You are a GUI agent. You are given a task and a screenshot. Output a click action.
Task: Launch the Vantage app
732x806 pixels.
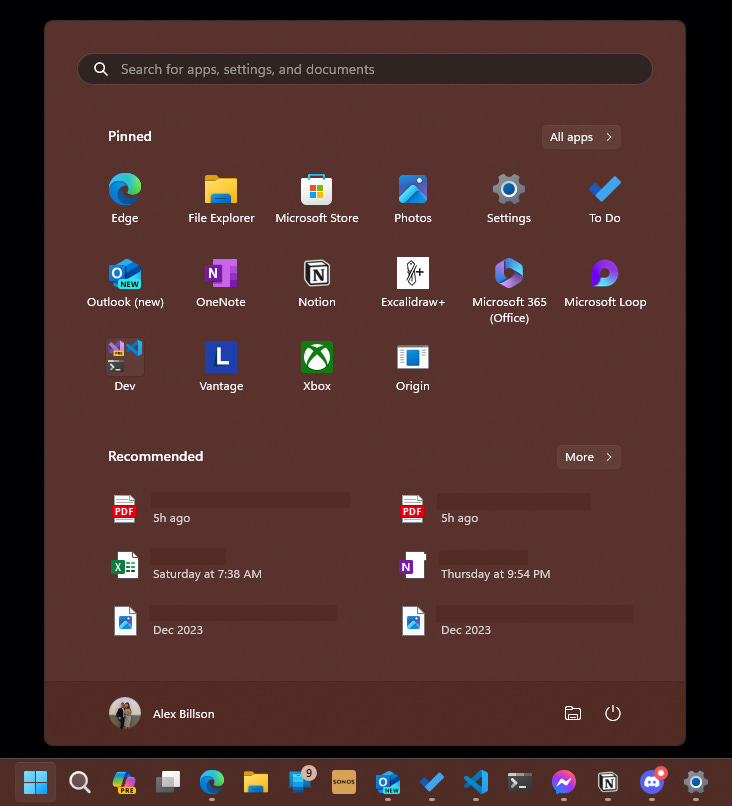(x=221, y=366)
